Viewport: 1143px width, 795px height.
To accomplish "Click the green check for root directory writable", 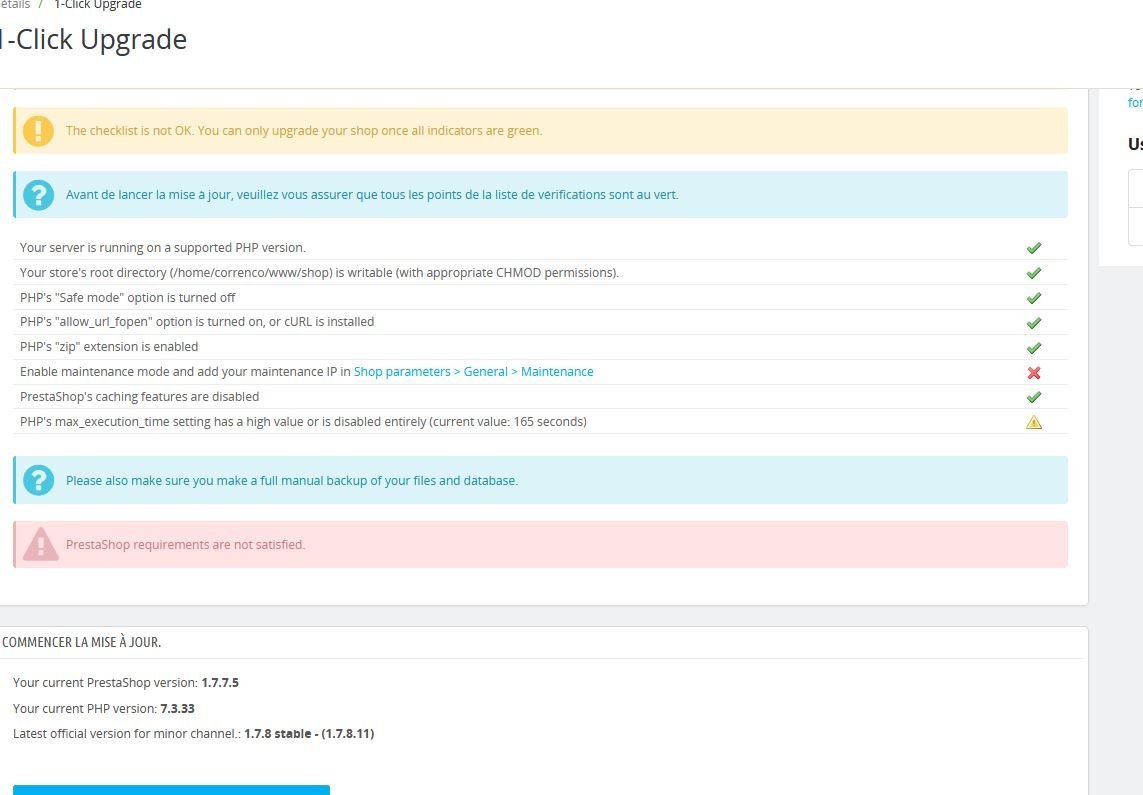I will tap(1034, 273).
